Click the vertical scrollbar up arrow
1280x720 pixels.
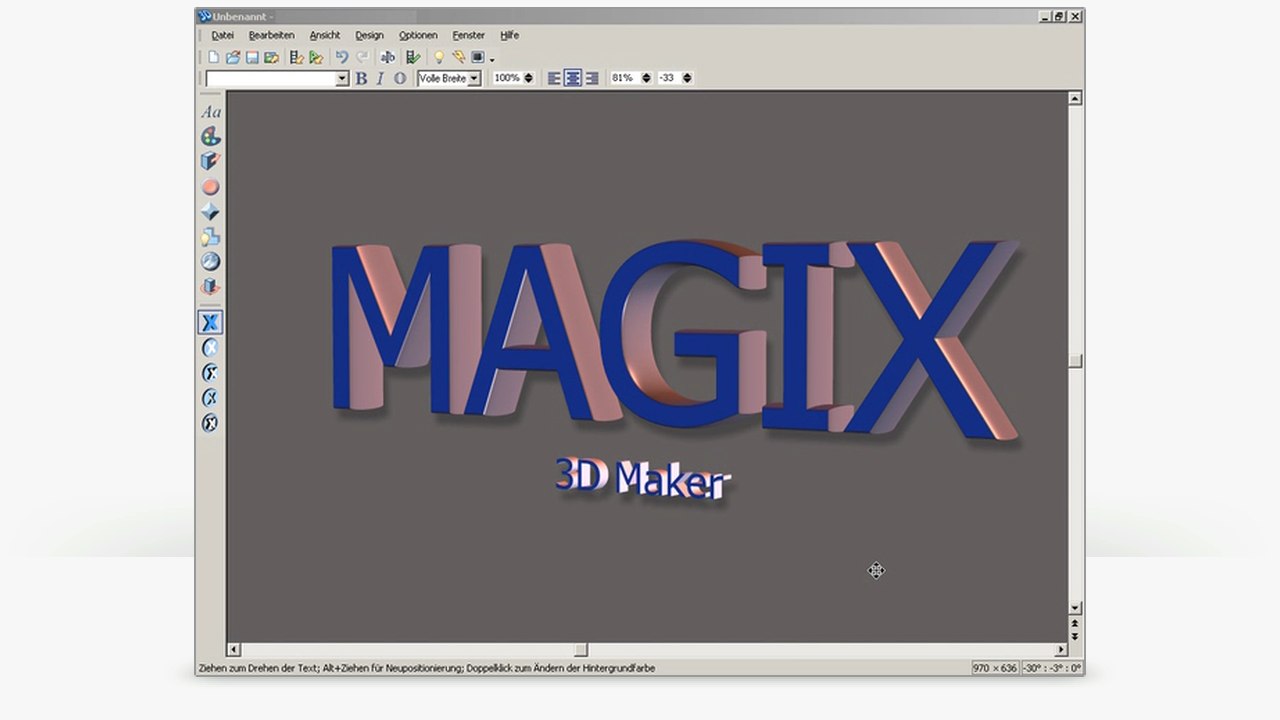[1075, 98]
